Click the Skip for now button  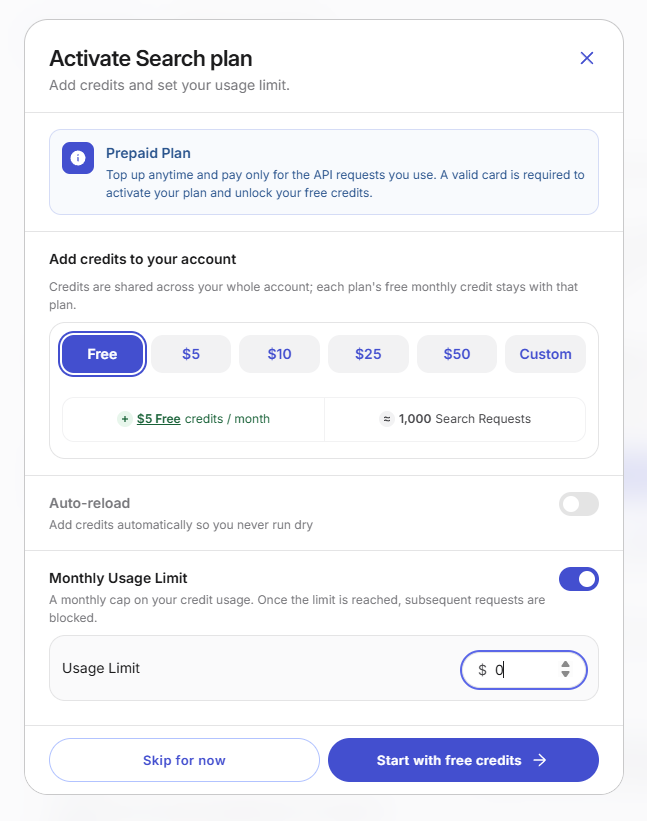184,760
